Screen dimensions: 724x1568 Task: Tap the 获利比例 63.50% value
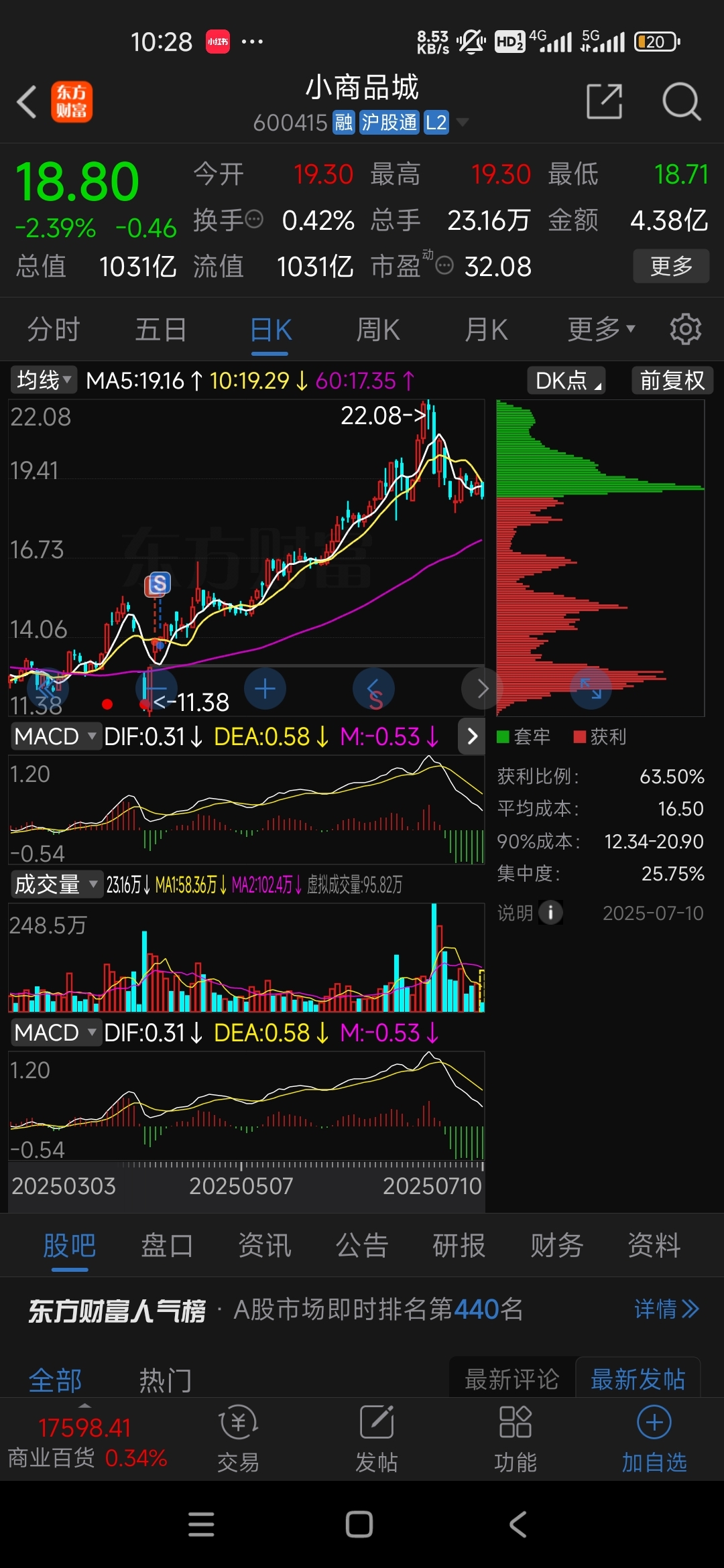(672, 776)
